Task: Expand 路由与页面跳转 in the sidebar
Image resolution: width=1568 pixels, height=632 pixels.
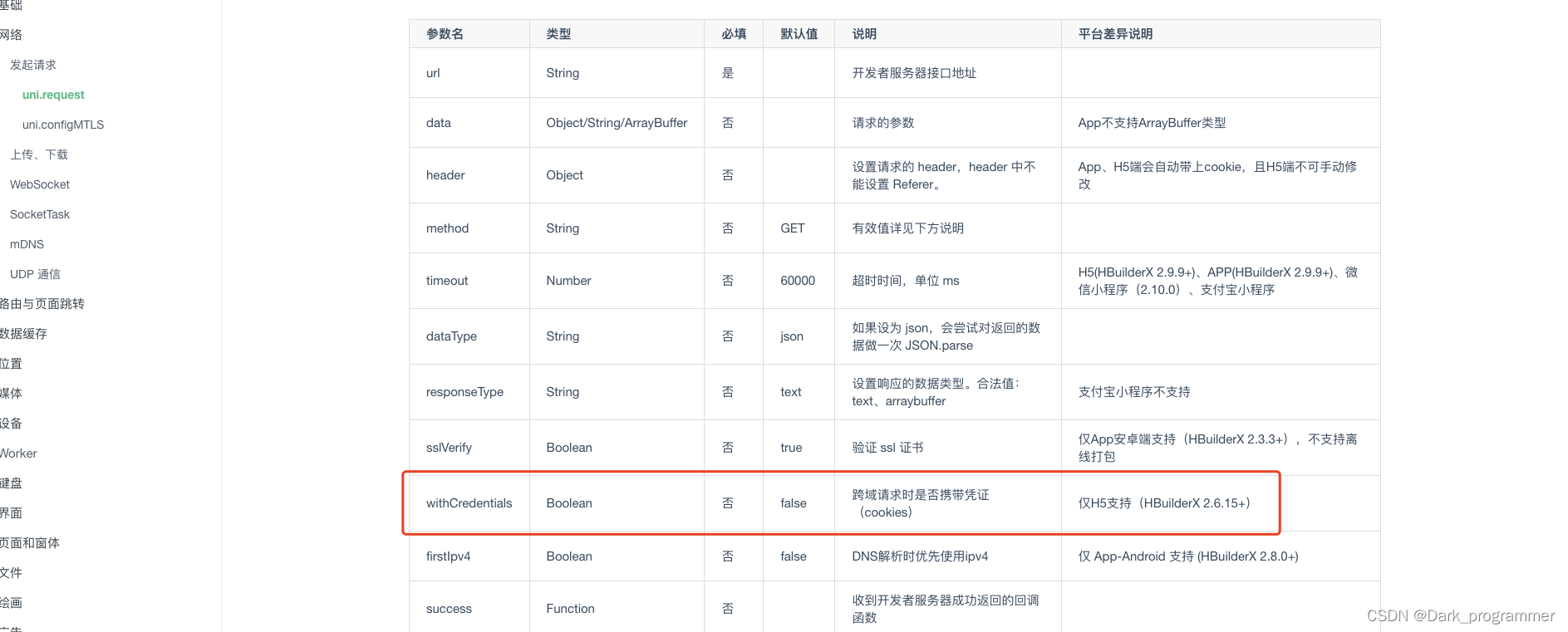Action: coord(42,304)
